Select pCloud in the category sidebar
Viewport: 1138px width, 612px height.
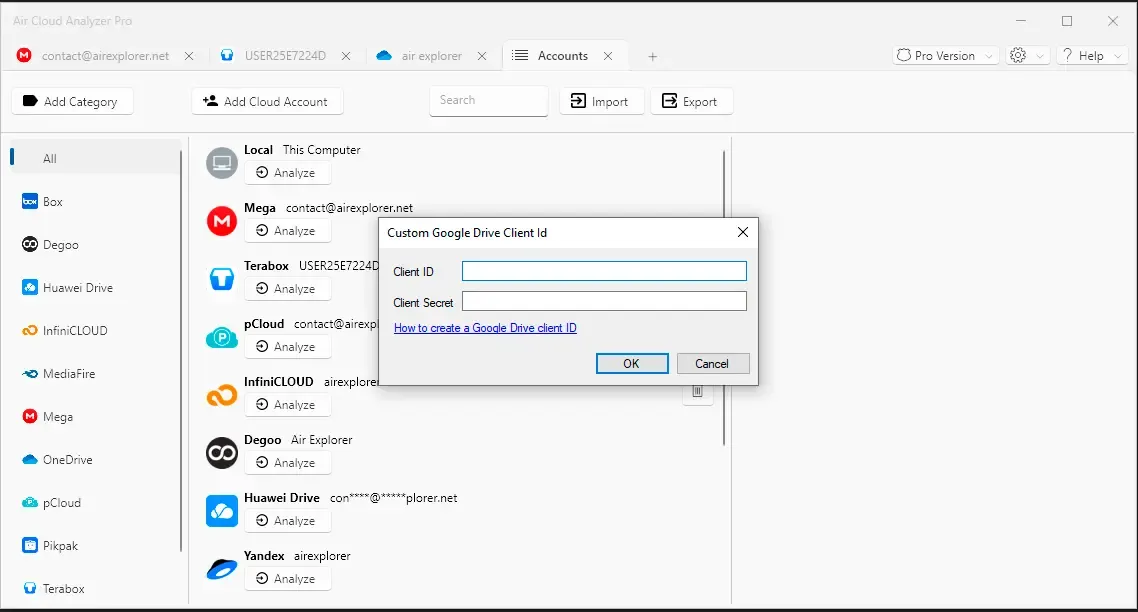click(x=94, y=502)
